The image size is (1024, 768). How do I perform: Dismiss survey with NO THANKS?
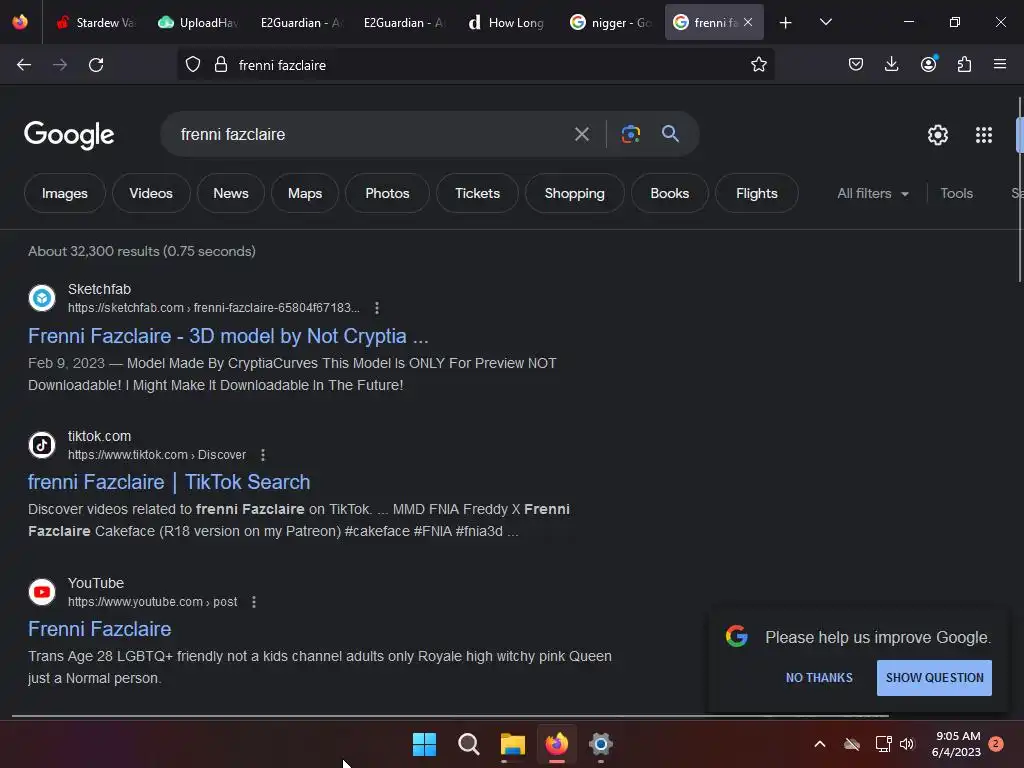819,678
